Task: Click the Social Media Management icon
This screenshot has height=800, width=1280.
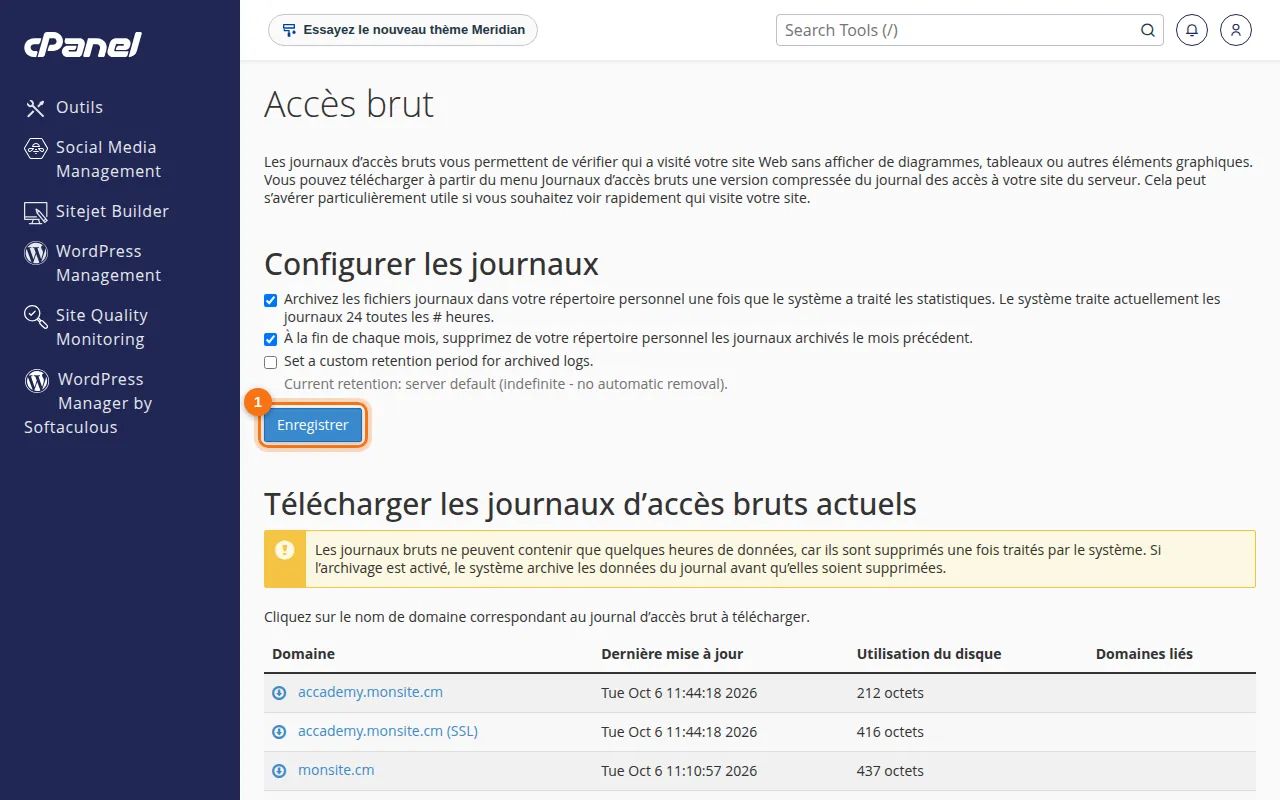Action: point(36,148)
